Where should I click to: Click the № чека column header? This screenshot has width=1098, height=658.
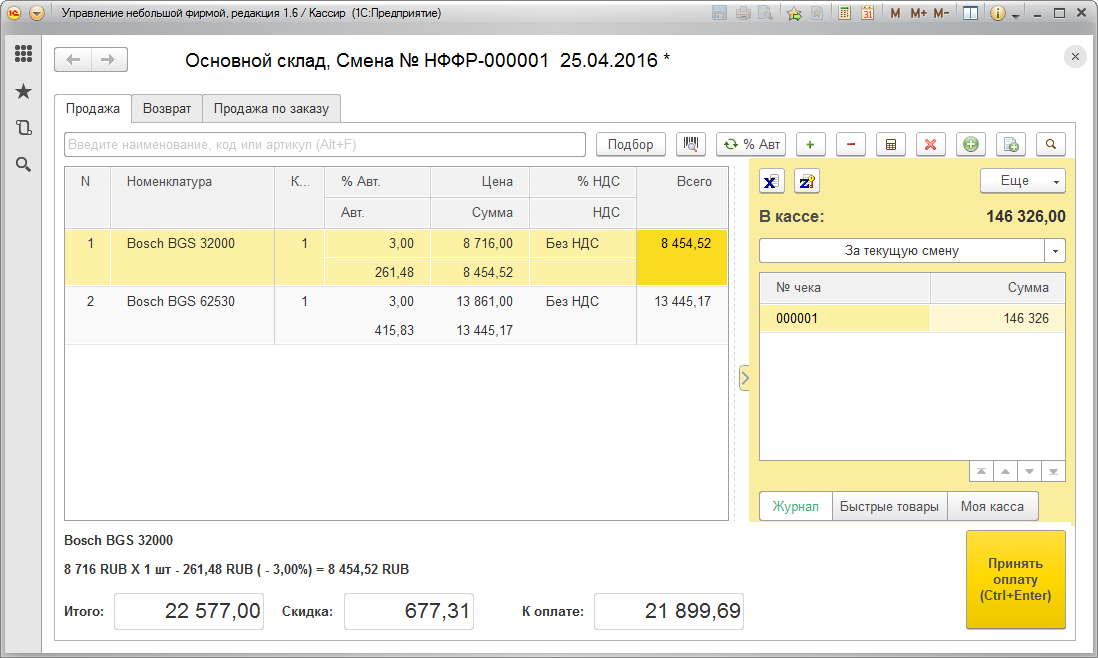tap(845, 288)
